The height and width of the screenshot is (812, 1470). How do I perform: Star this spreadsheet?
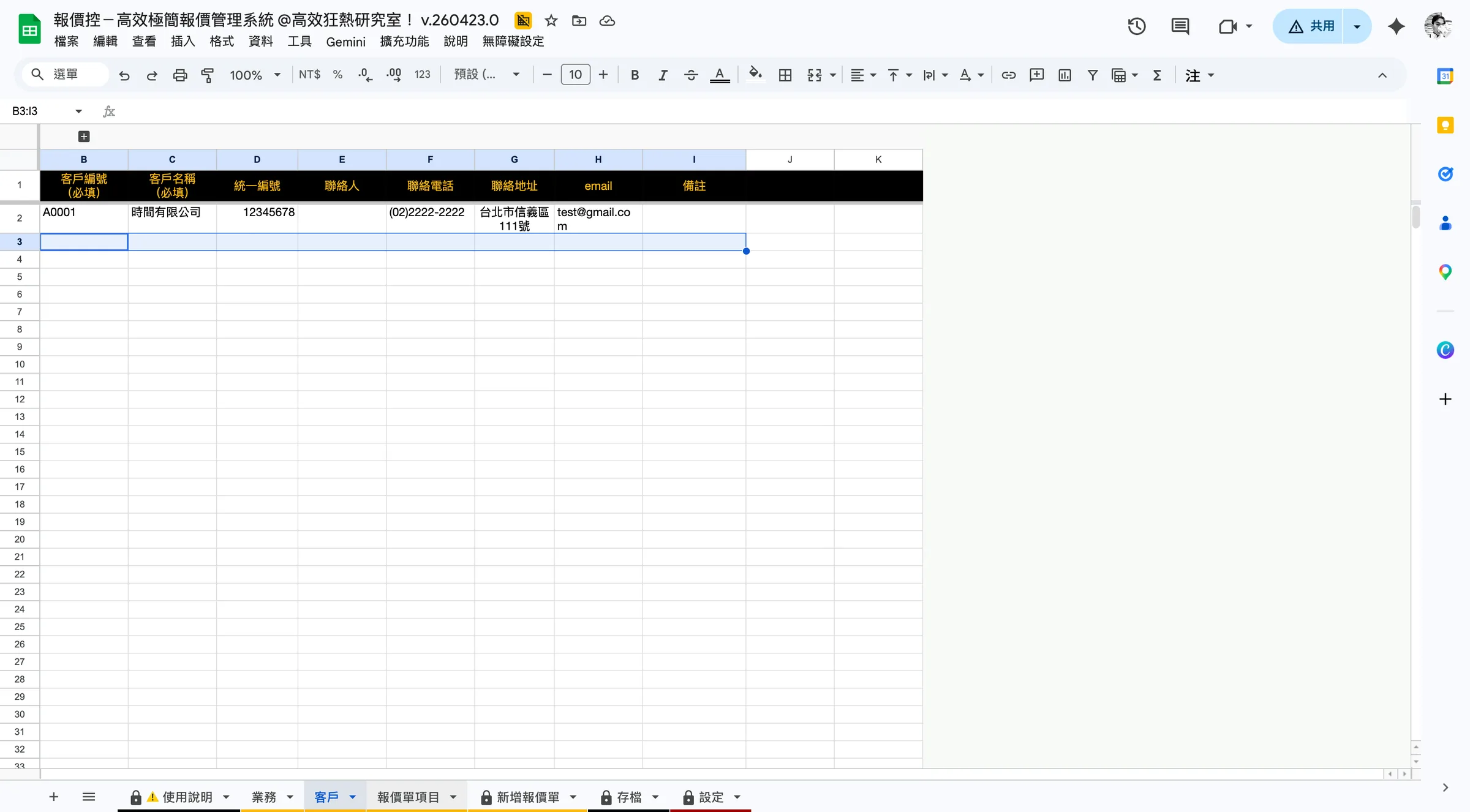point(551,21)
